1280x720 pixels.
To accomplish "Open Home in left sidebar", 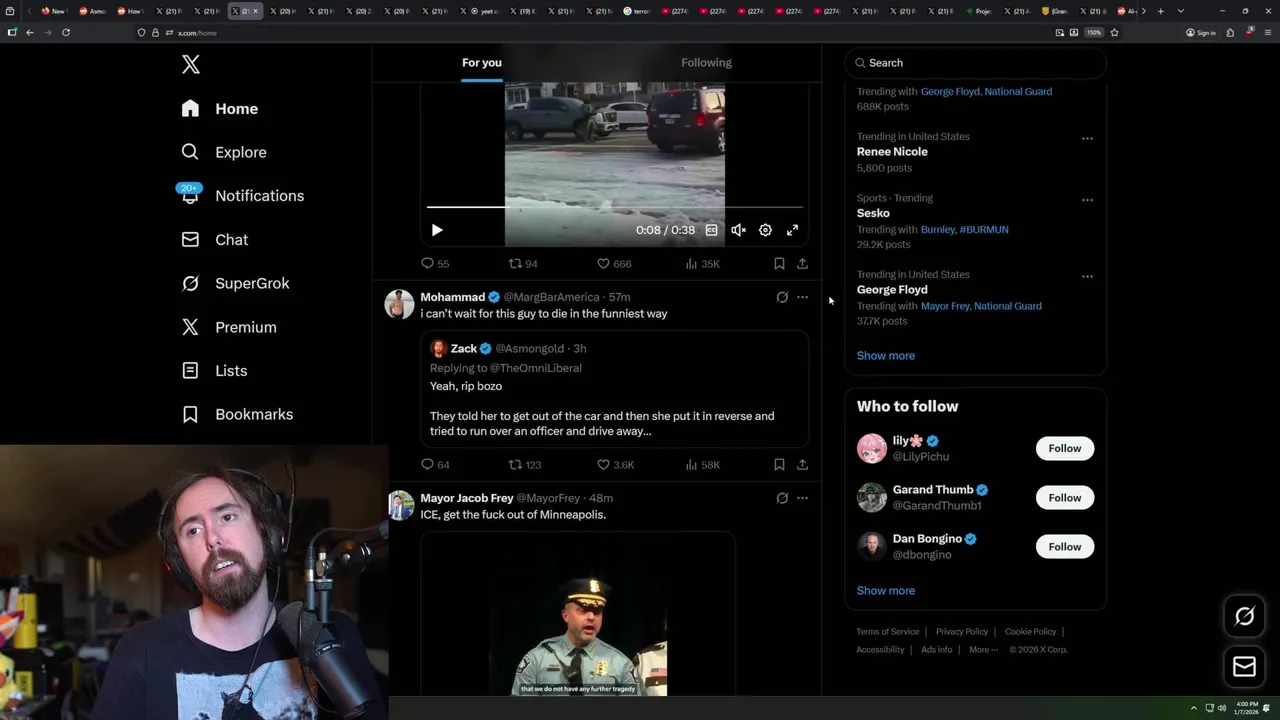I will pyautogui.click(x=220, y=109).
